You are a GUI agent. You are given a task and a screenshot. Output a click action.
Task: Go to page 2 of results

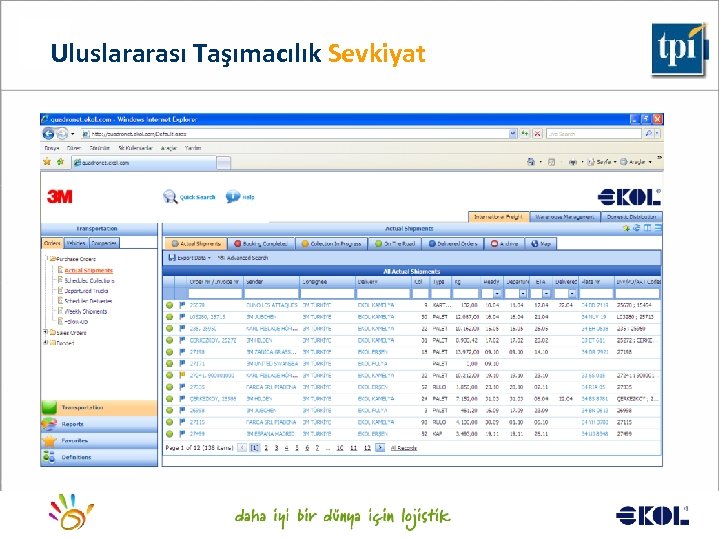pyautogui.click(x=266, y=448)
